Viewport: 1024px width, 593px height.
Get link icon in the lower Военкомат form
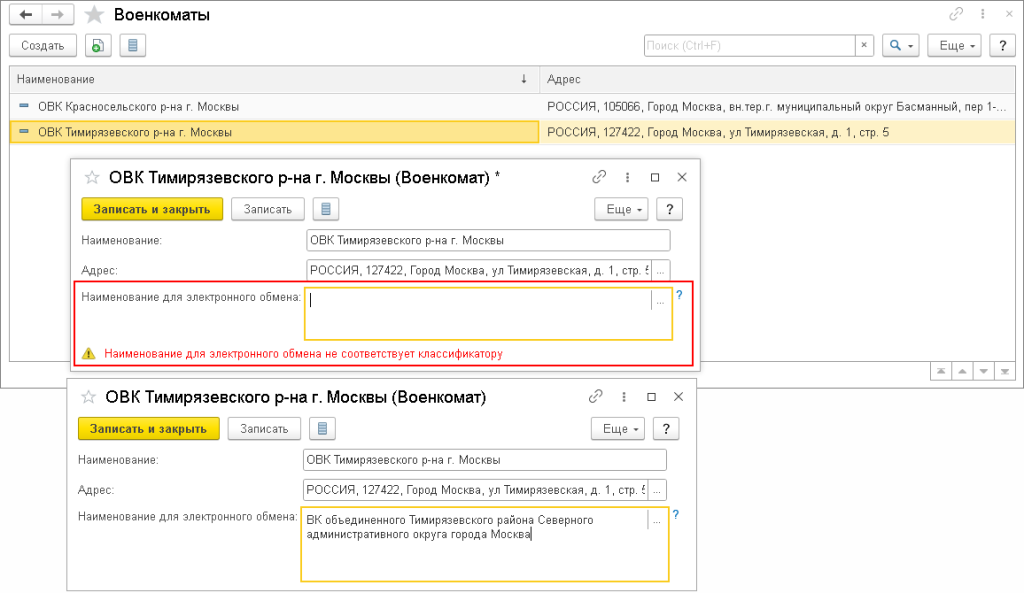[x=596, y=396]
